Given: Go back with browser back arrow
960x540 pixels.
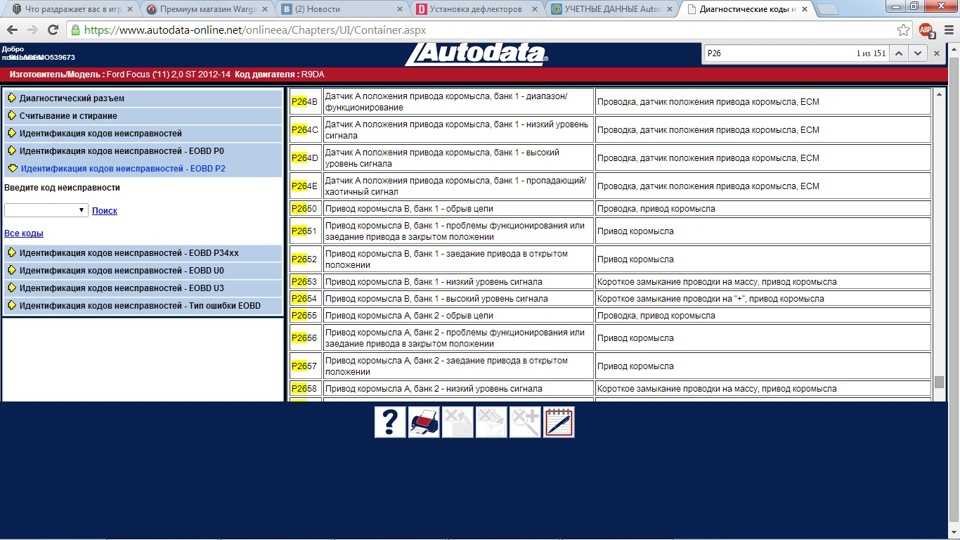Looking at the screenshot, I should [x=12, y=29].
